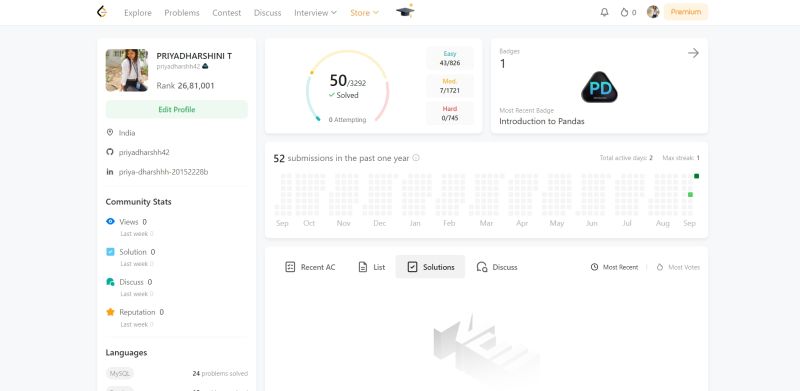Expand the Interview dropdown
Screen dimensions: 800x391
coord(315,13)
